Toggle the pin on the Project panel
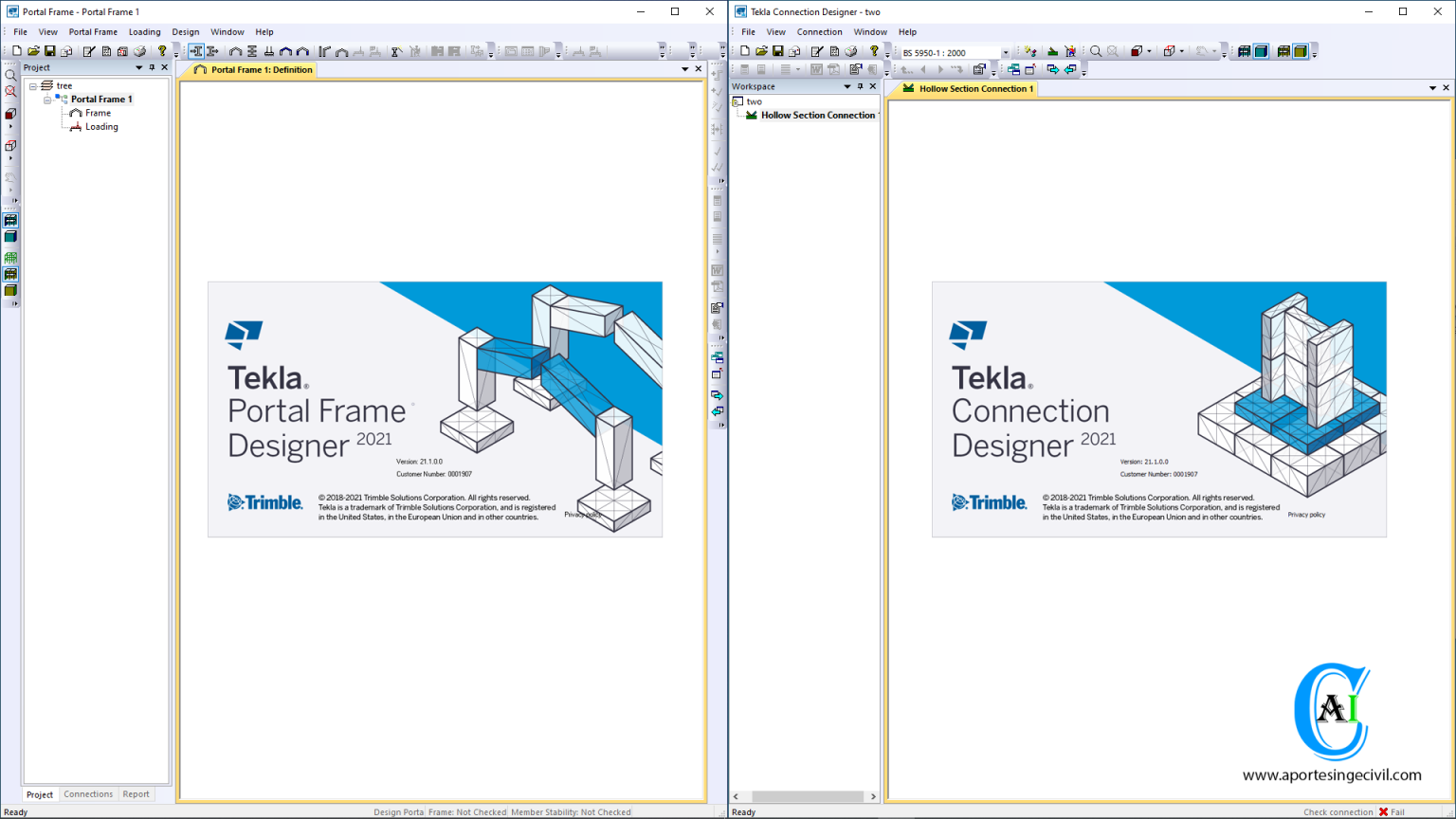The width and height of the screenshot is (1456, 819). point(151,67)
